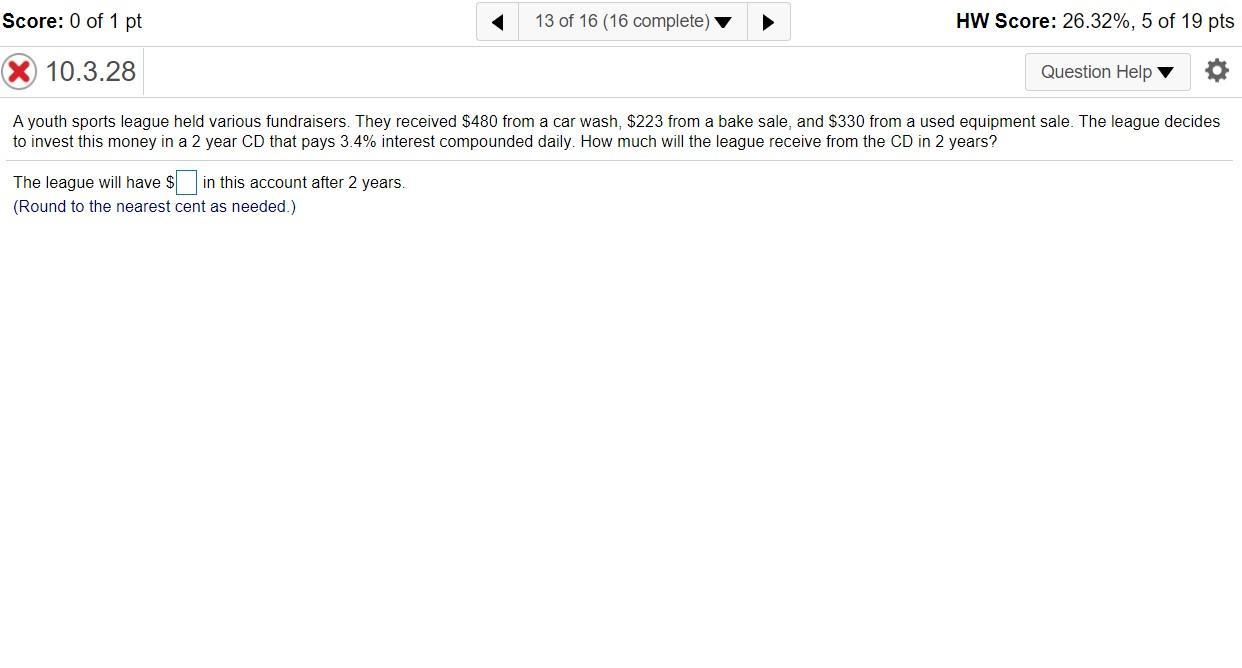Click the 'Score: 0 of 1 pt' text
The height and width of the screenshot is (668, 1242).
[72, 21]
